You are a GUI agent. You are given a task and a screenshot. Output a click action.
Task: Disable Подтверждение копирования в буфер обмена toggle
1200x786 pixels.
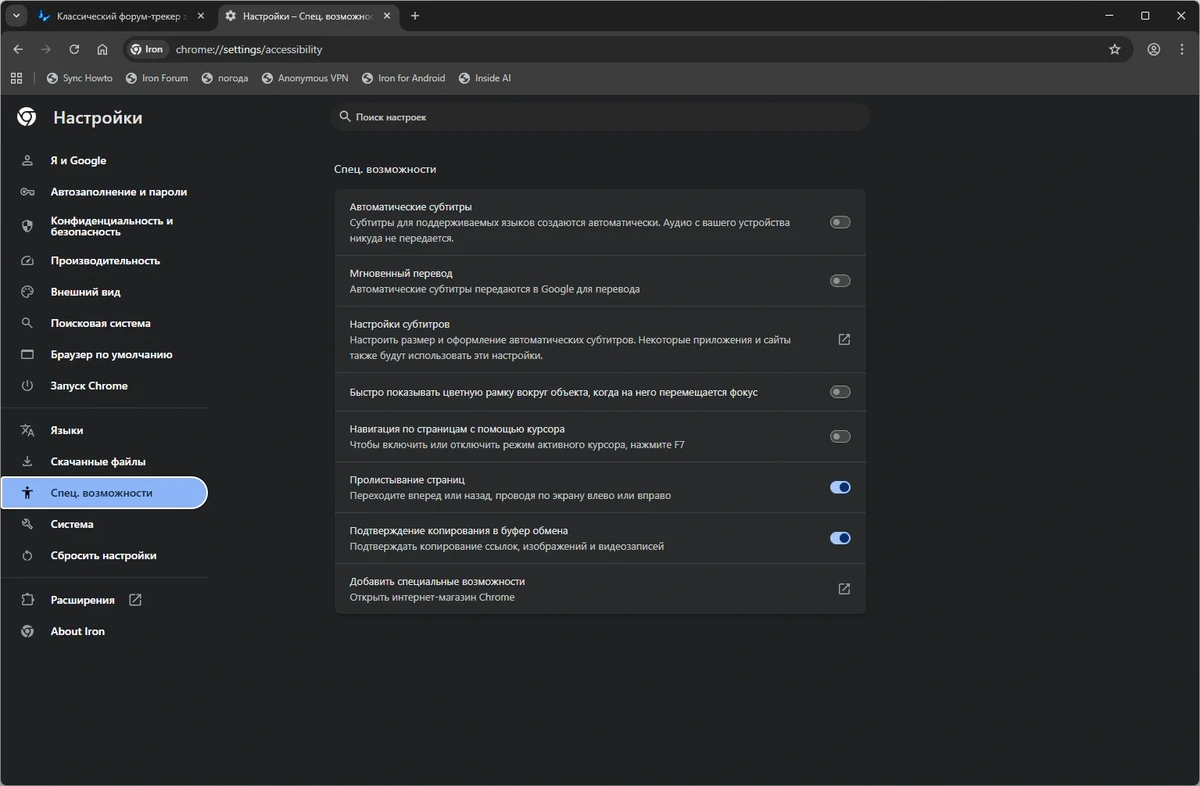(x=840, y=538)
